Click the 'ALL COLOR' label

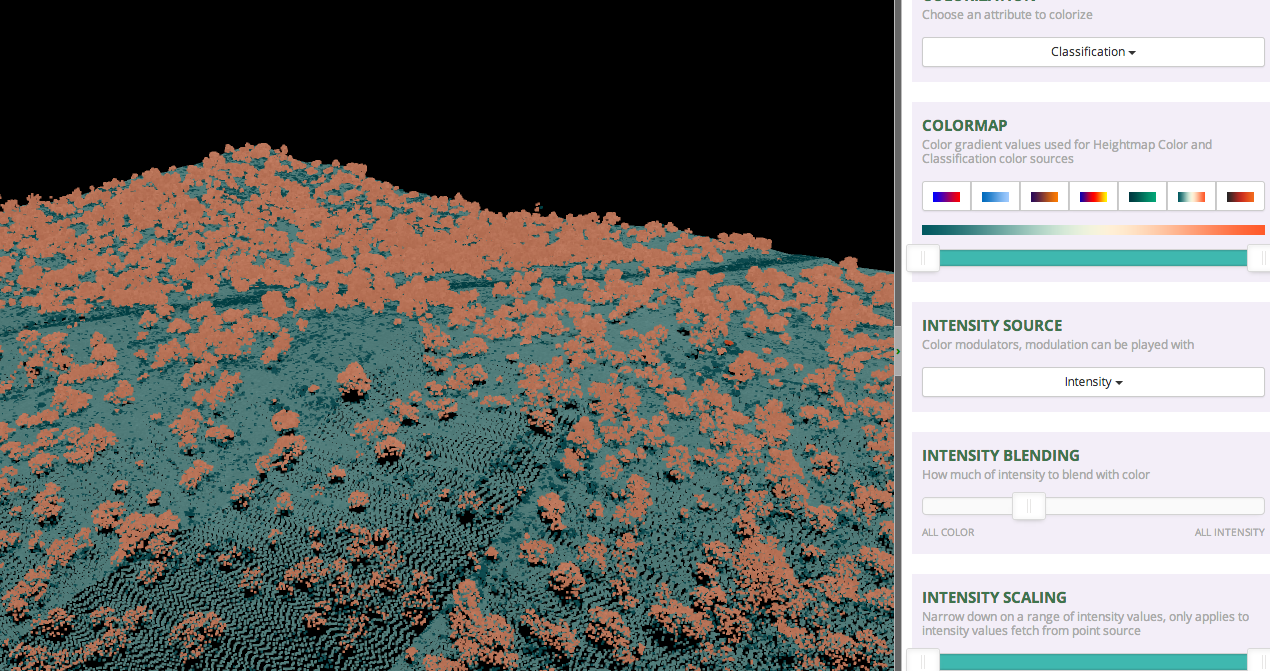coord(948,532)
